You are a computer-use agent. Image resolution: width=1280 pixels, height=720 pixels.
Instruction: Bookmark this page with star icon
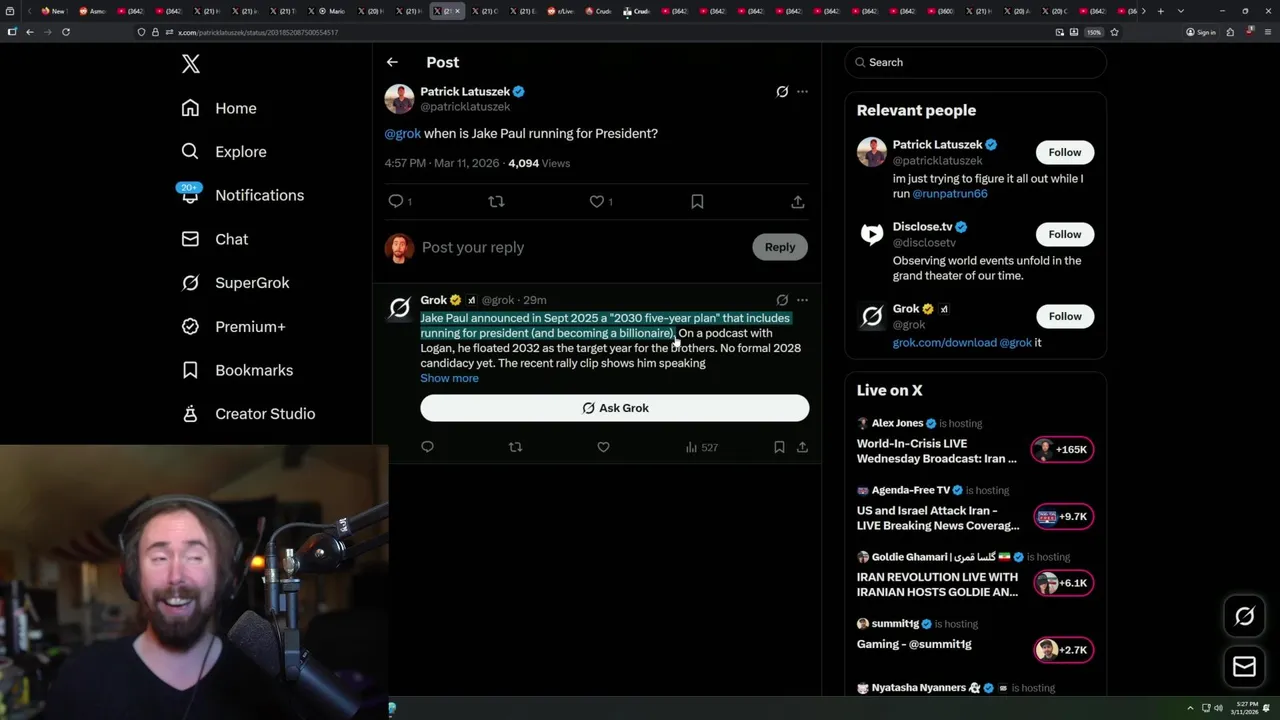point(1114,32)
